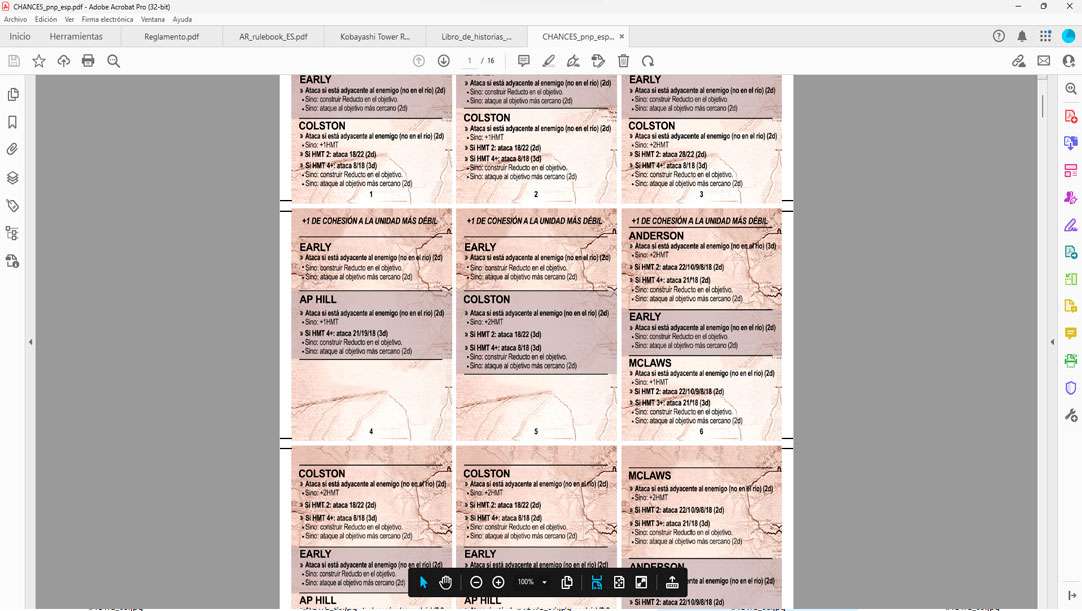The height and width of the screenshot is (611, 1082).
Task: Open the Archivo menu
Action: click(15, 19)
